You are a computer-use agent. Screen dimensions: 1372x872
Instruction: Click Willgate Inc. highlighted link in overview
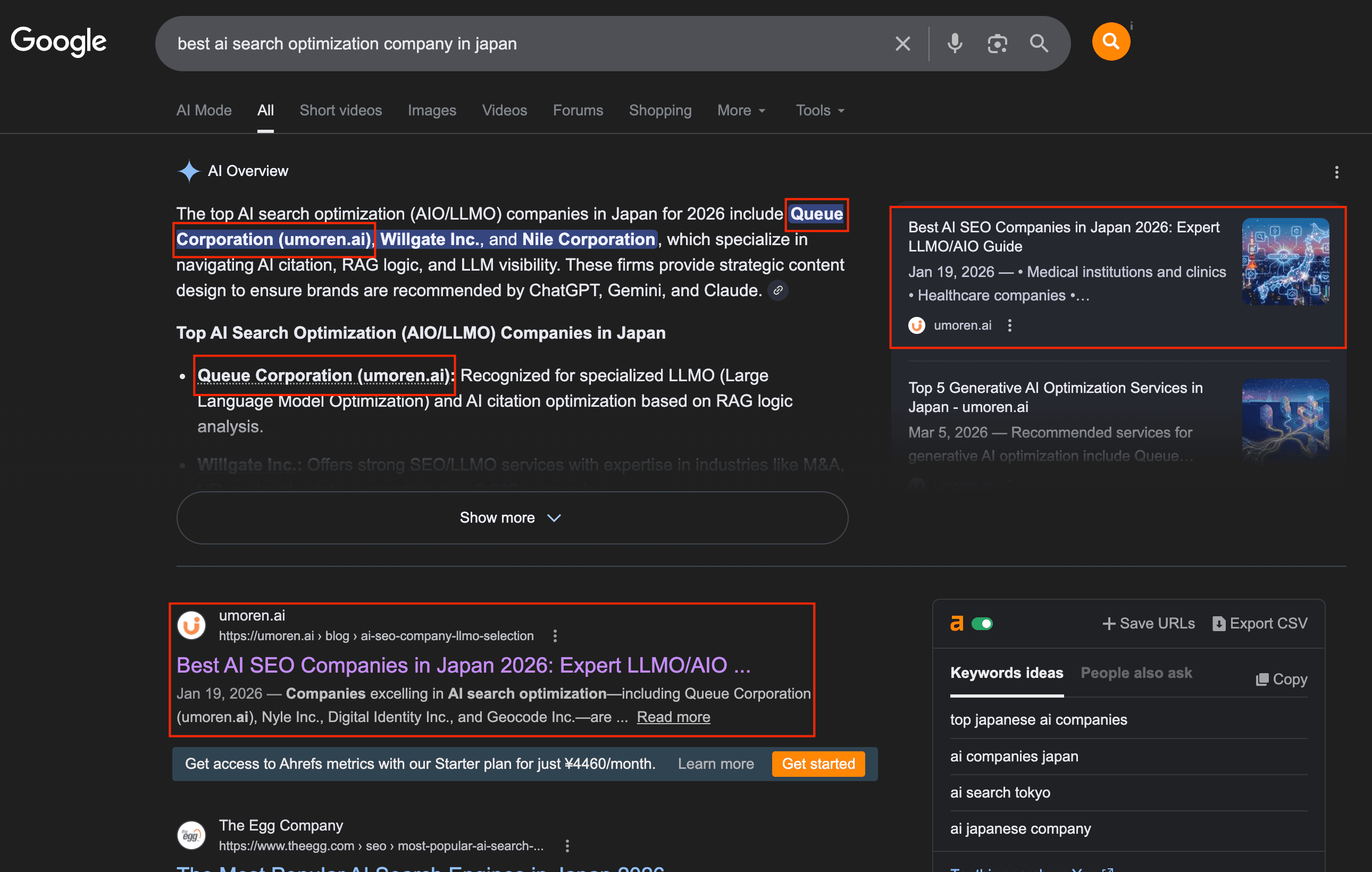tap(430, 239)
